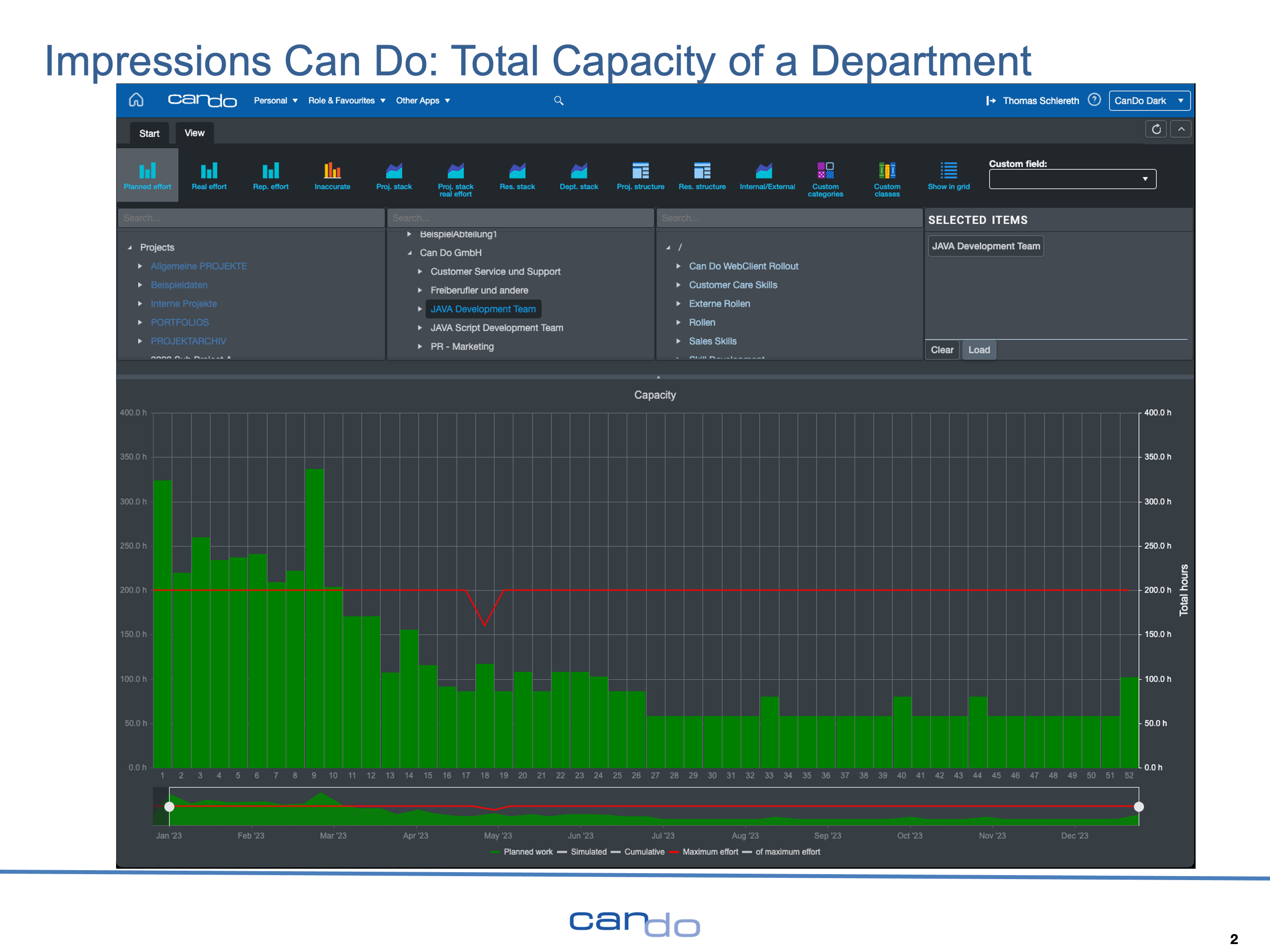The image size is (1270, 952).
Task: Open Proj. structure view
Action: tap(641, 176)
